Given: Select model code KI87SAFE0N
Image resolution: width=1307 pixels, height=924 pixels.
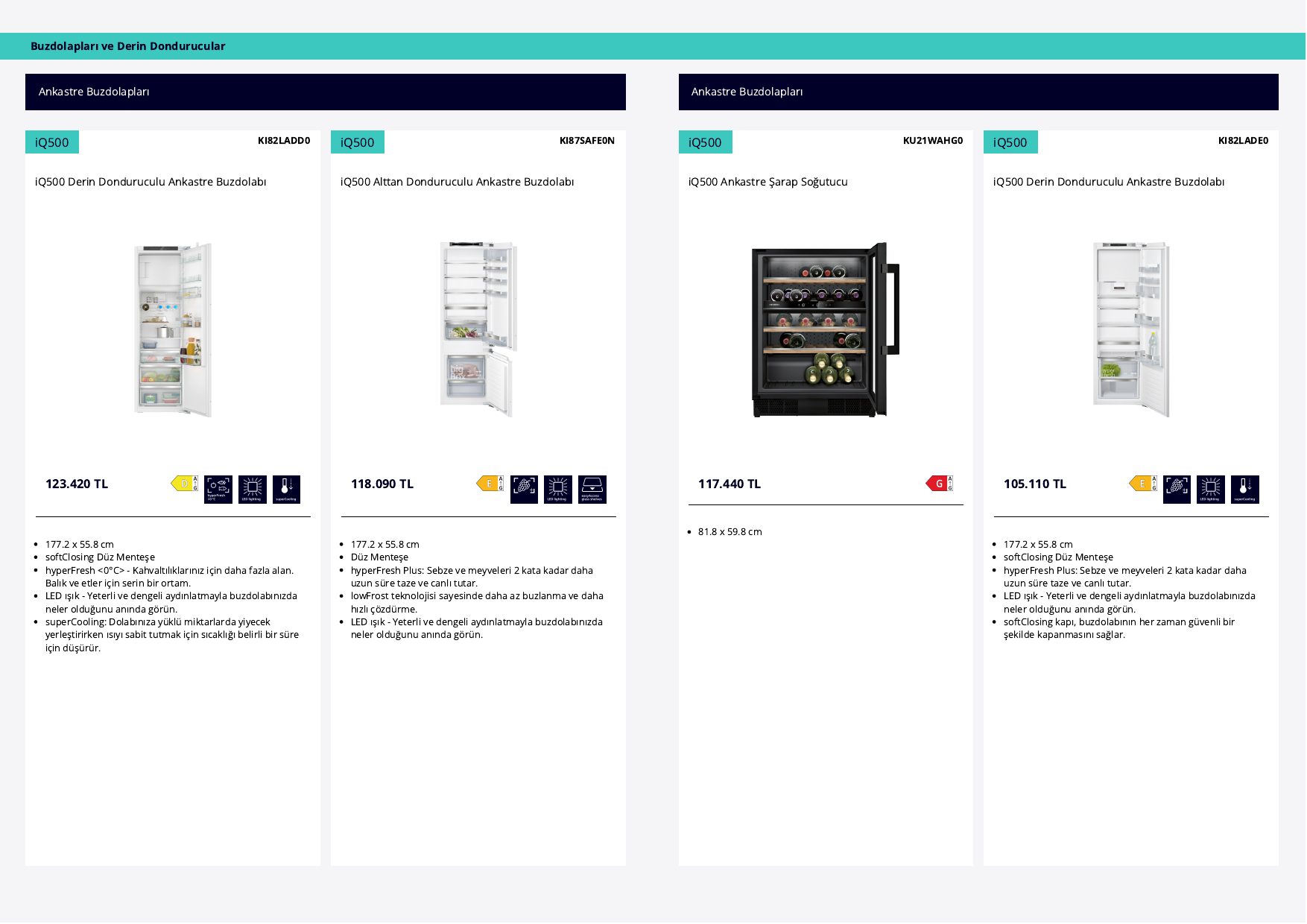Looking at the screenshot, I should 587,141.
